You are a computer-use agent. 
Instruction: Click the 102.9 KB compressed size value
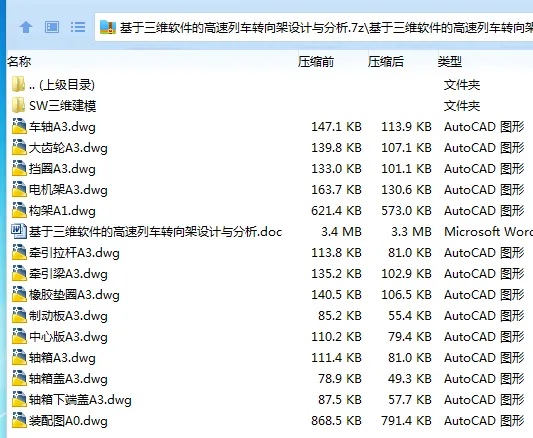pos(406,274)
